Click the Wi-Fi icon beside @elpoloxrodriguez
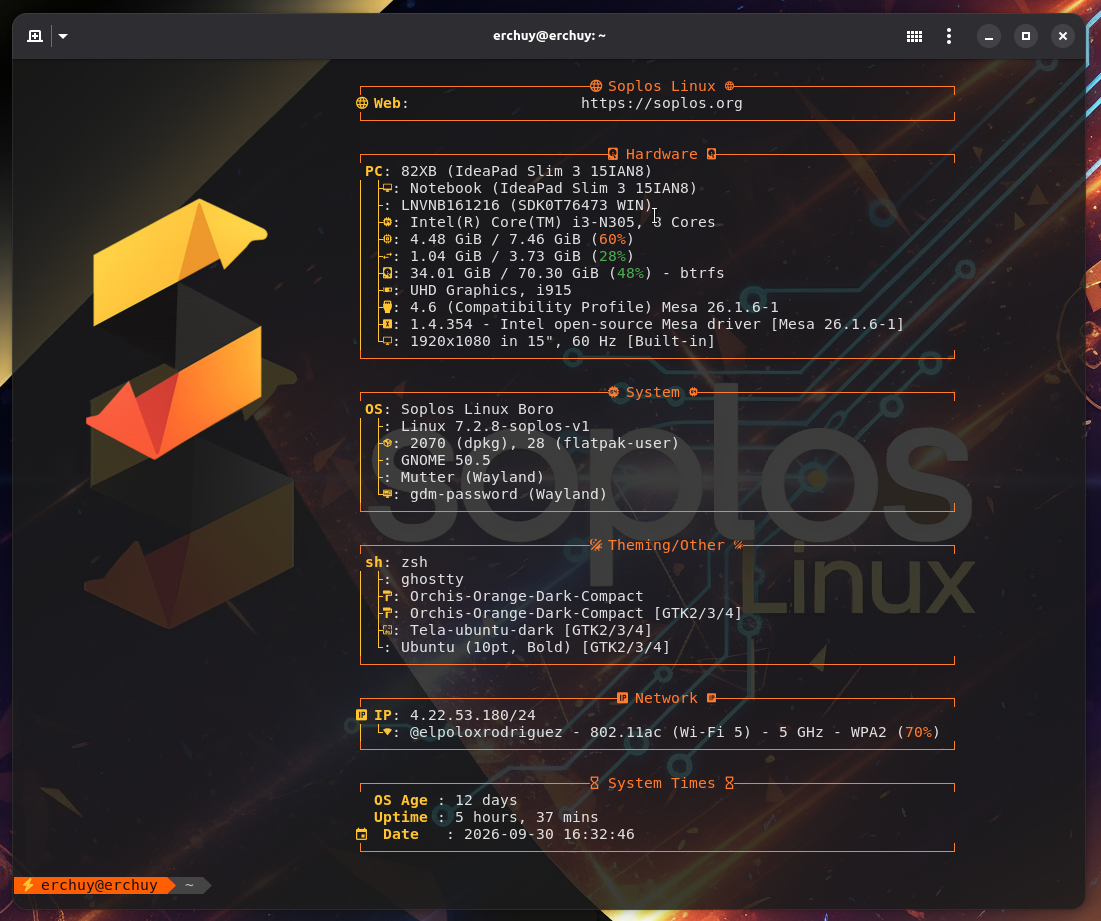 pos(387,732)
